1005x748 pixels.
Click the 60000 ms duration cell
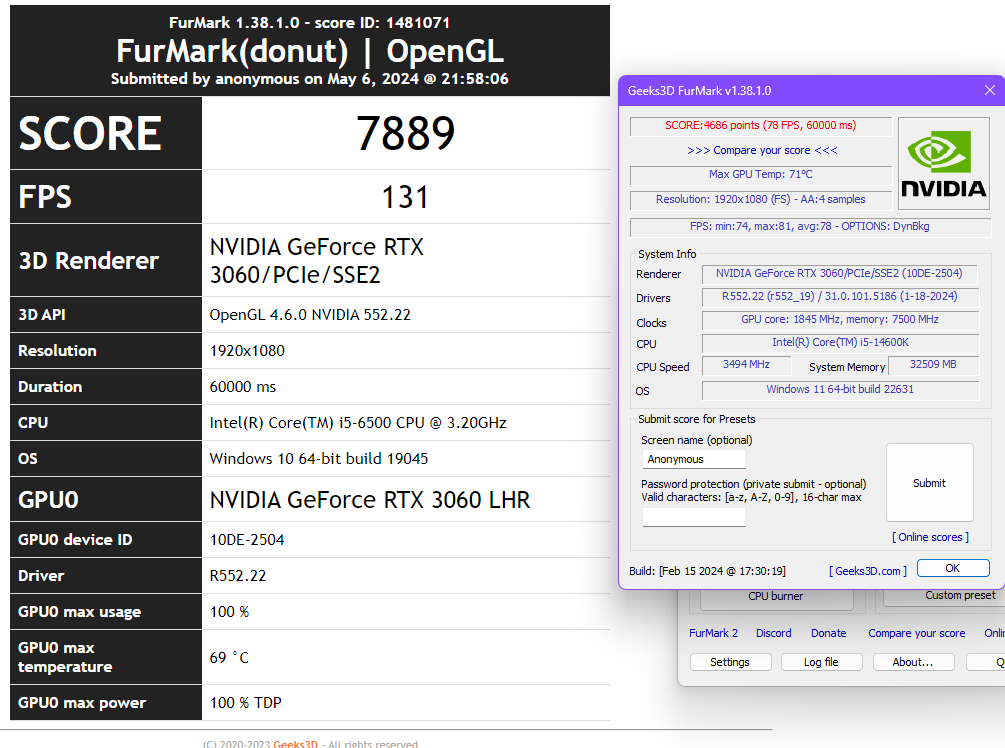(405, 386)
